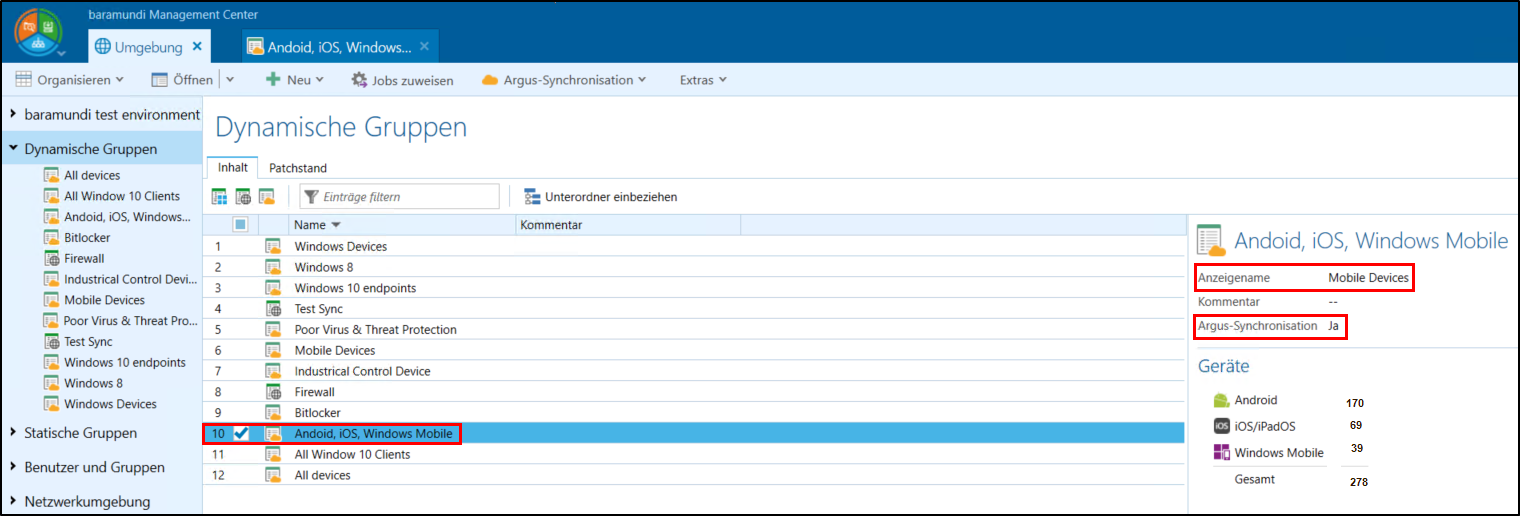Switch to the Umgebung tab
Image resolution: width=1520 pixels, height=516 pixels.
(x=147, y=47)
